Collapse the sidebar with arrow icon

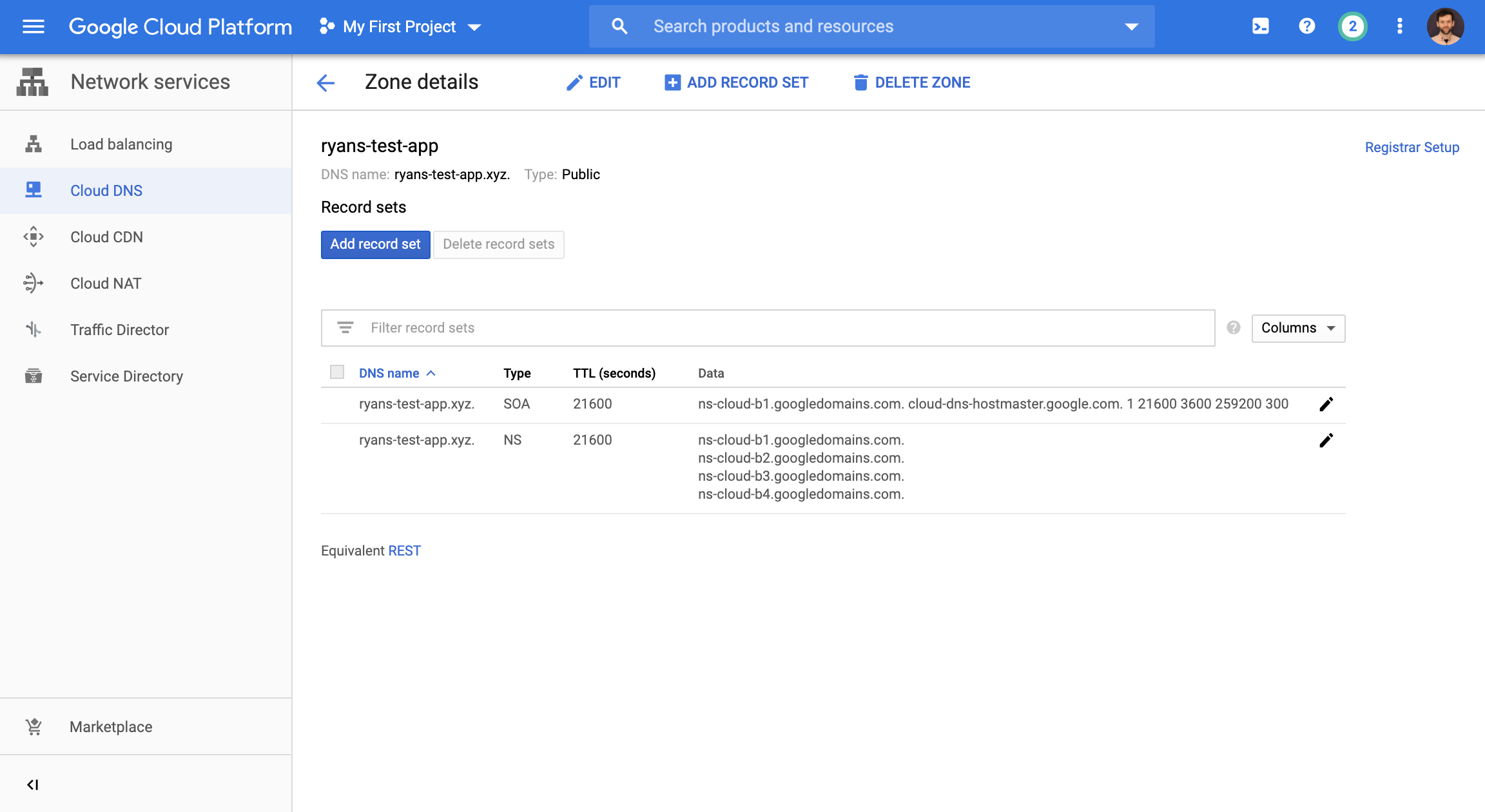pos(34,785)
